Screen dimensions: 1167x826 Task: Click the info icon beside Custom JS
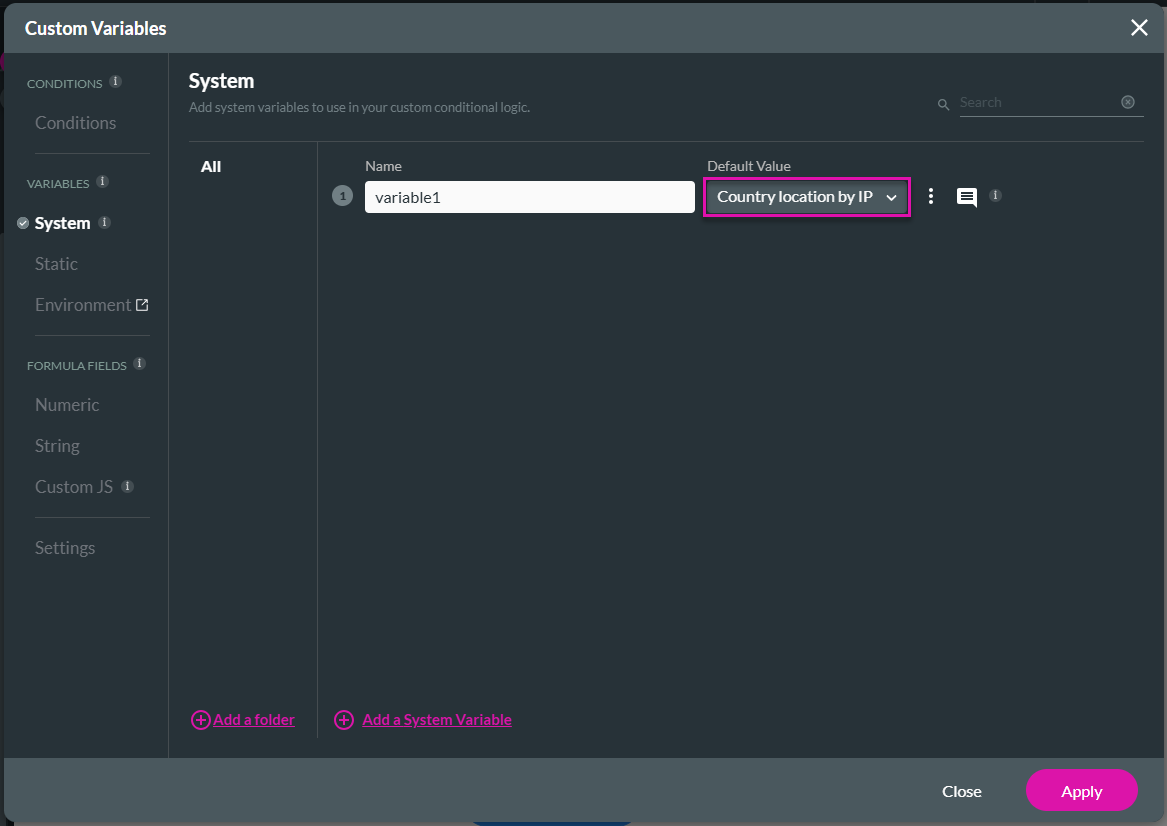pyautogui.click(x=127, y=487)
